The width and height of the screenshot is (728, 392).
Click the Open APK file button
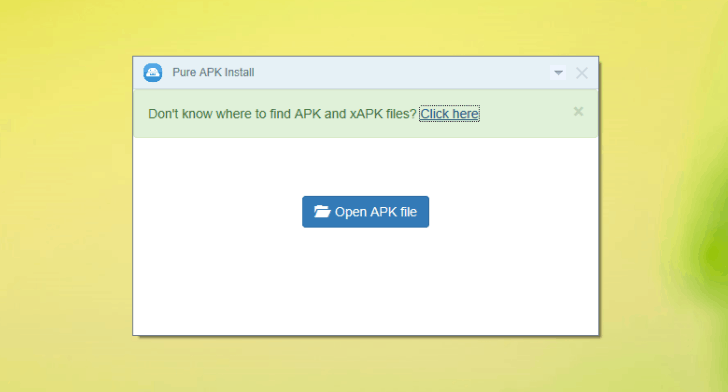point(365,212)
